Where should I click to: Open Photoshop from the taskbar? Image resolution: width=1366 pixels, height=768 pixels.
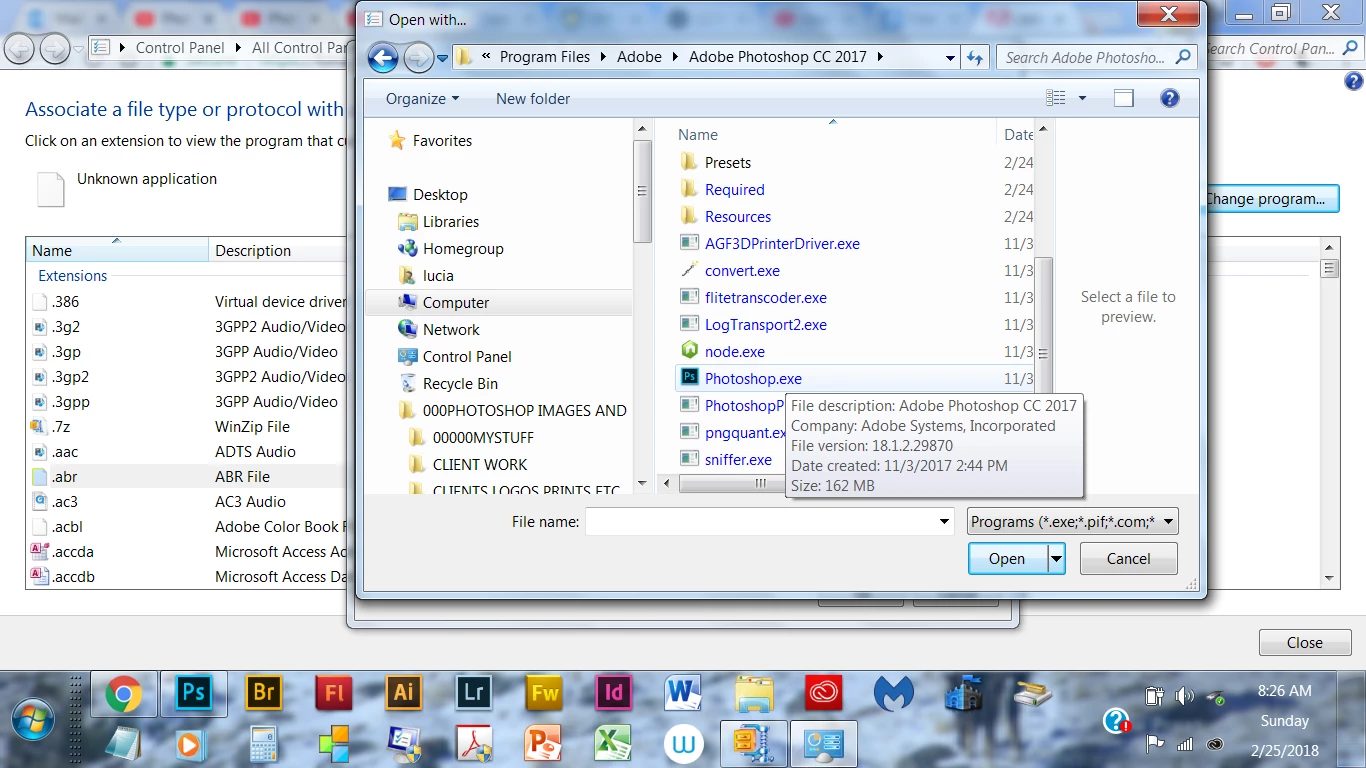(194, 692)
